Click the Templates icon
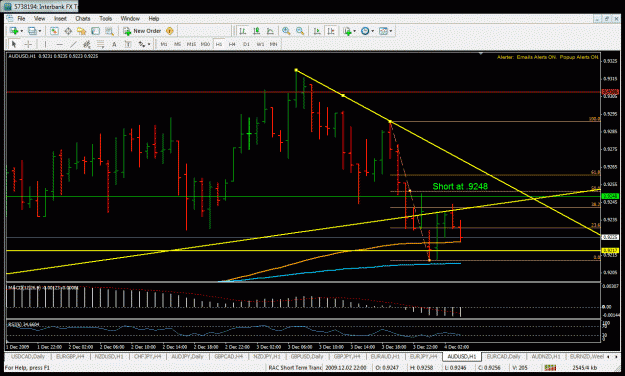The width and height of the screenshot is (625, 376). [383, 31]
